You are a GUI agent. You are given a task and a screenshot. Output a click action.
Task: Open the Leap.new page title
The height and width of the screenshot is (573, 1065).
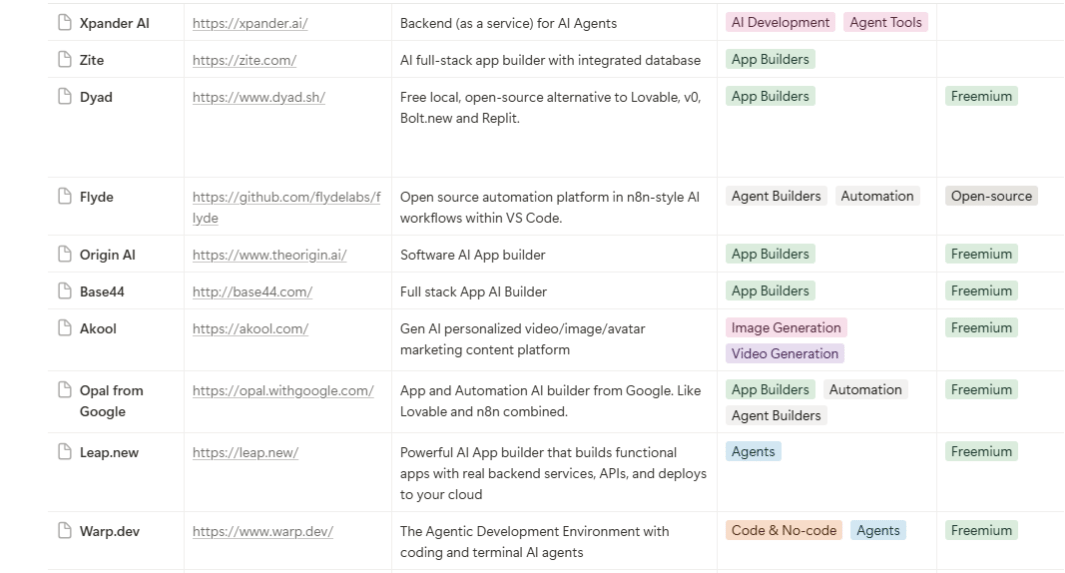[109, 452]
